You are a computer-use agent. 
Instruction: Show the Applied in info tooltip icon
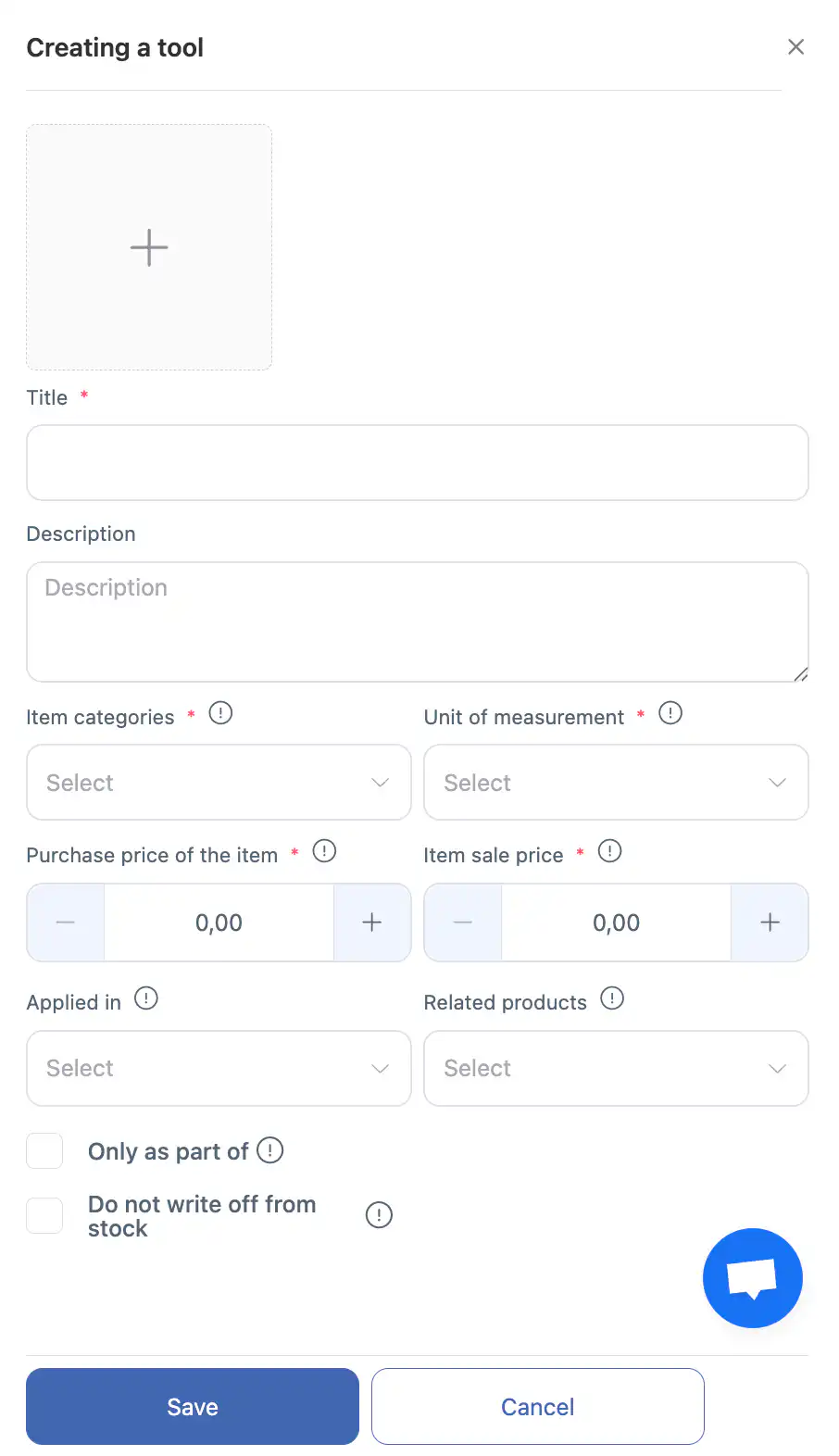[146, 998]
